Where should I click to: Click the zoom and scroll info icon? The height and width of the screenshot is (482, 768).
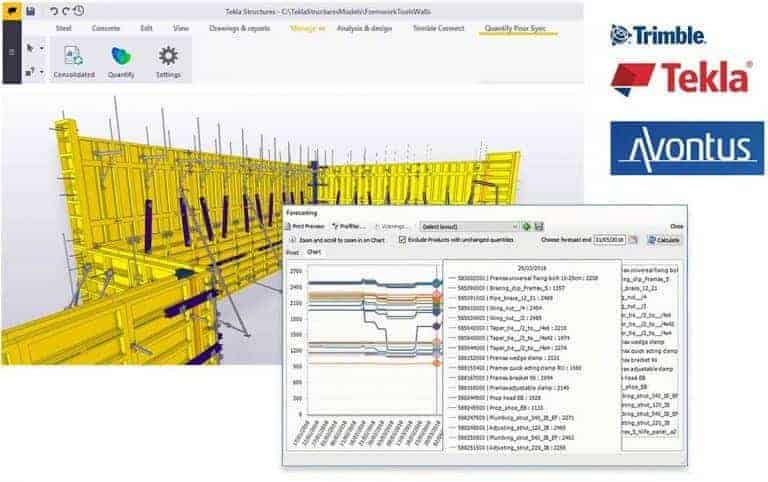click(x=293, y=240)
